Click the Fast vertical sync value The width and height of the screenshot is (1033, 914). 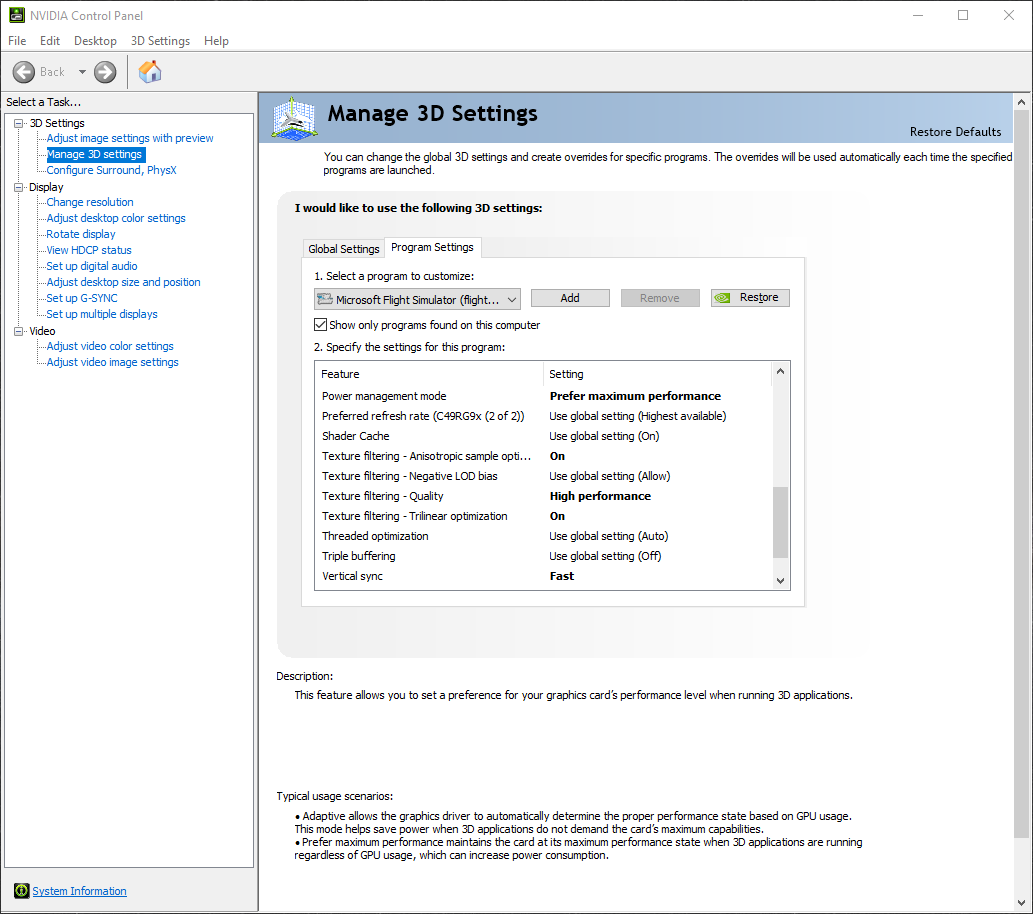tap(561, 576)
